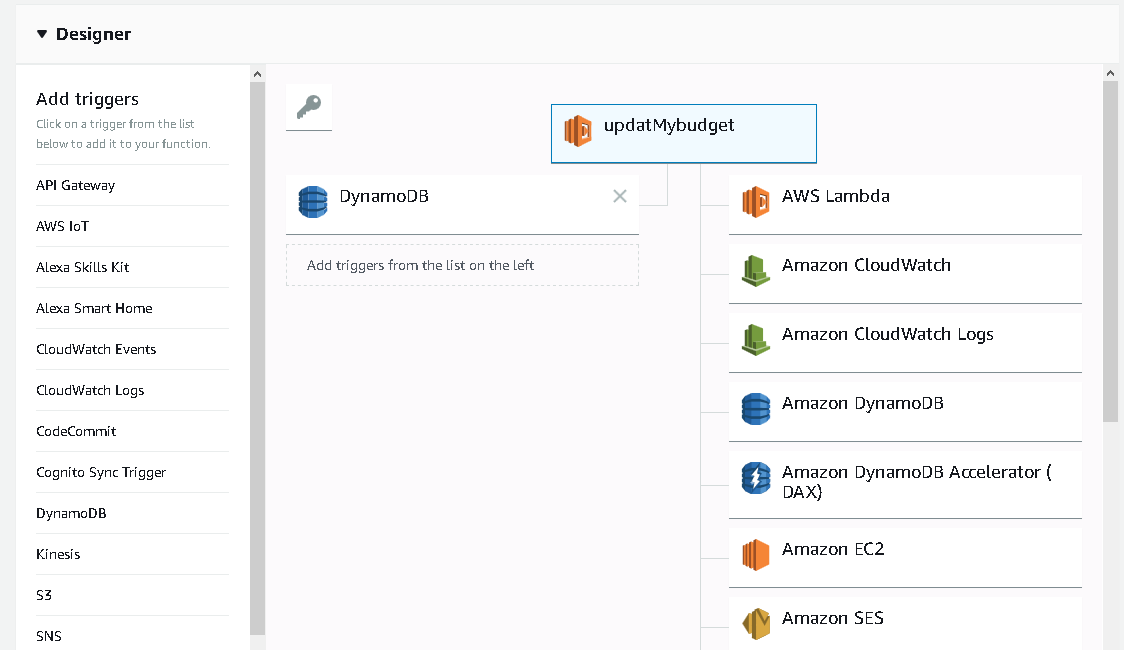
Task: Open the Amazon DynamoDB resource entry
Action: coord(905,411)
